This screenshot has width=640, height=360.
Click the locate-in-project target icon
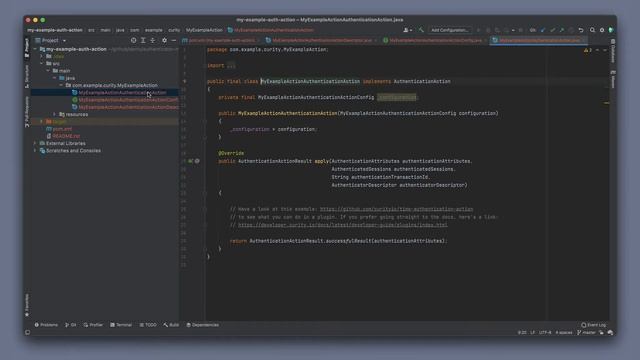[133, 40]
